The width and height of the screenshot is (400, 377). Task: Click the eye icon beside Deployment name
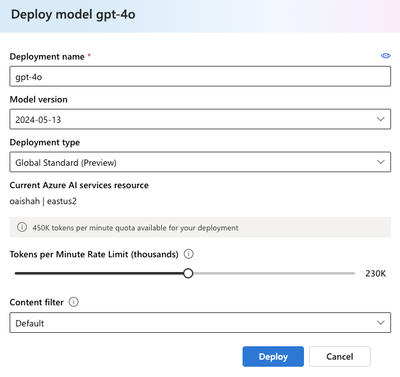(386, 56)
